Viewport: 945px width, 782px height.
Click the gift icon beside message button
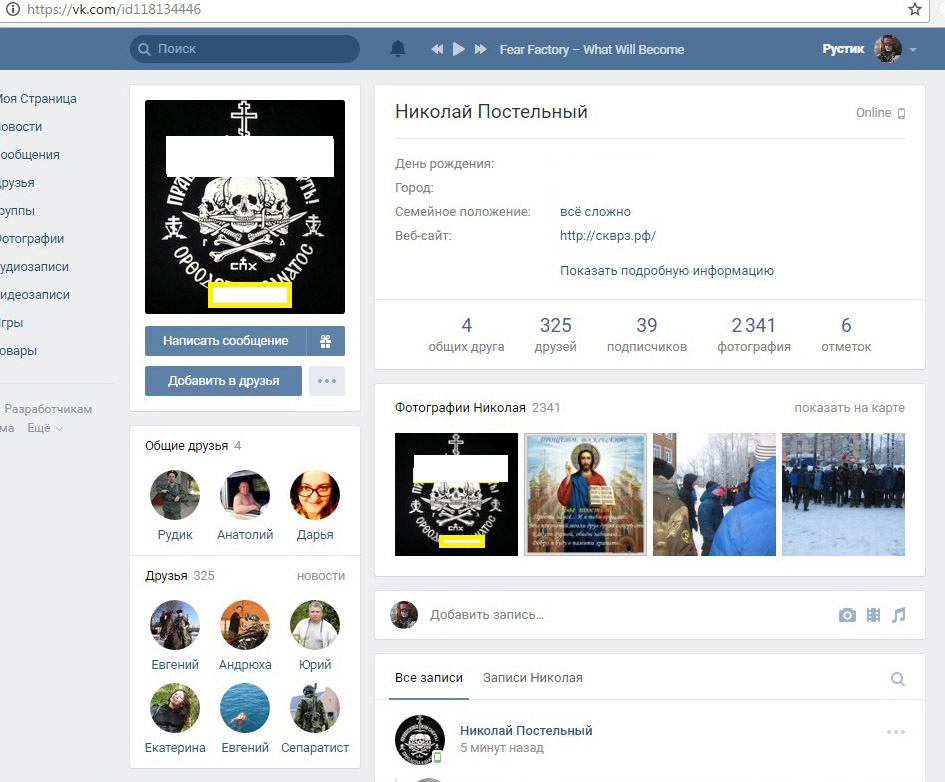[x=326, y=341]
